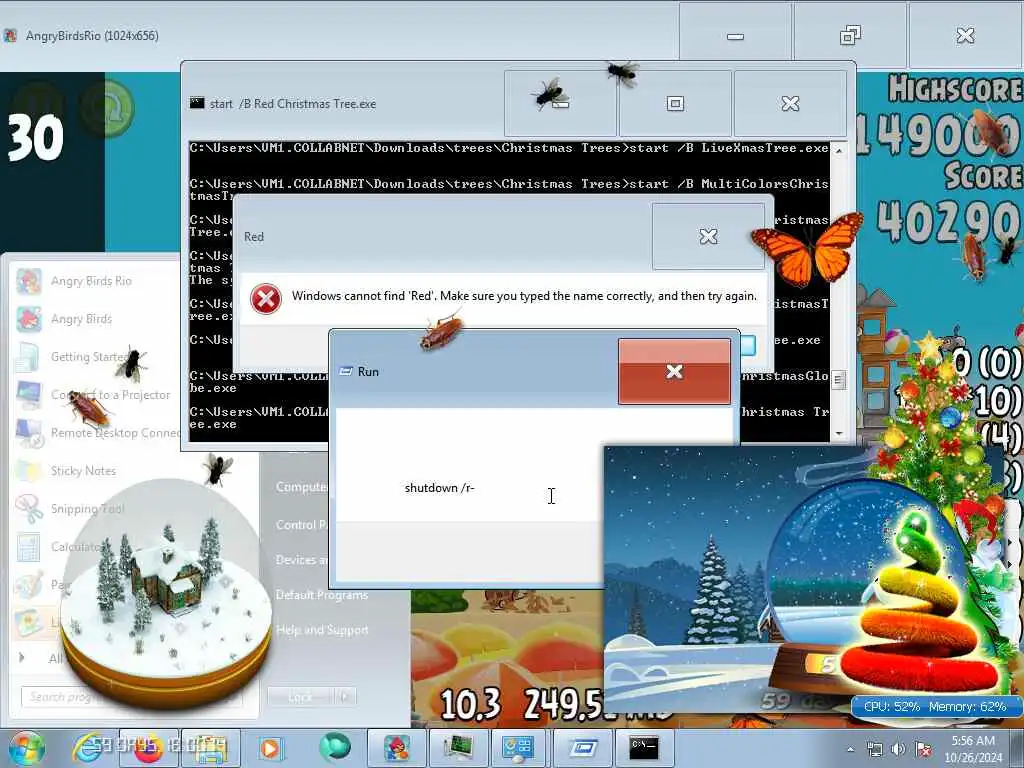Open the taskbar clock showing 5:56 AM
This screenshot has width=1024, height=768.
[x=972, y=749]
